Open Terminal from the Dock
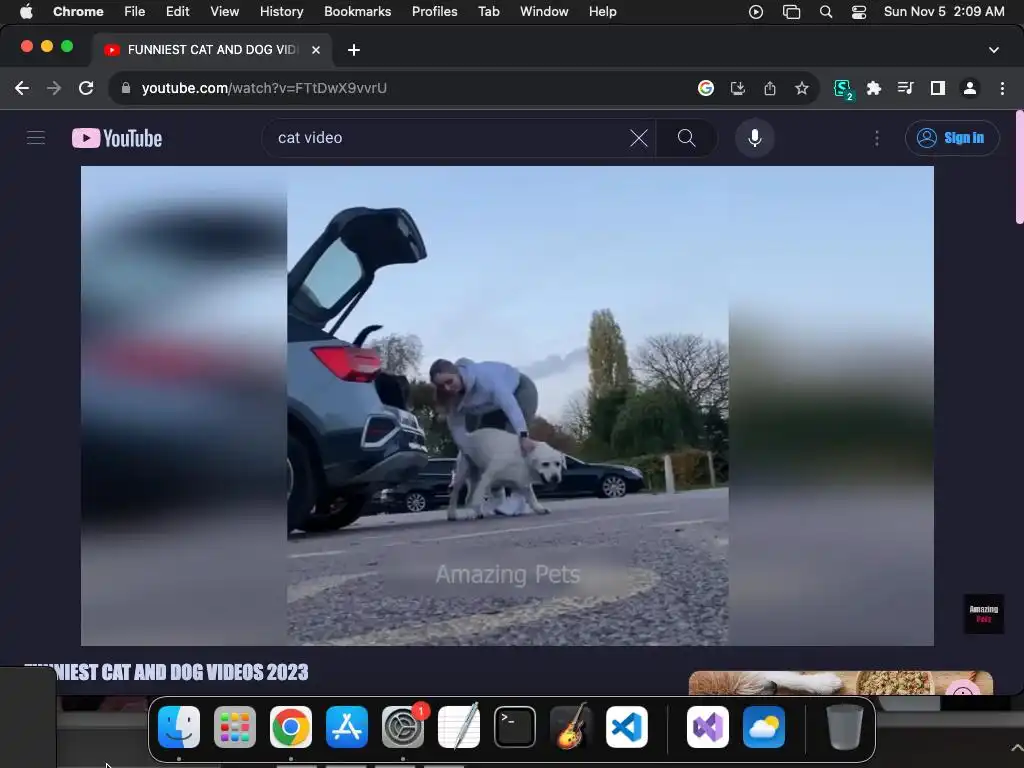 (515, 727)
